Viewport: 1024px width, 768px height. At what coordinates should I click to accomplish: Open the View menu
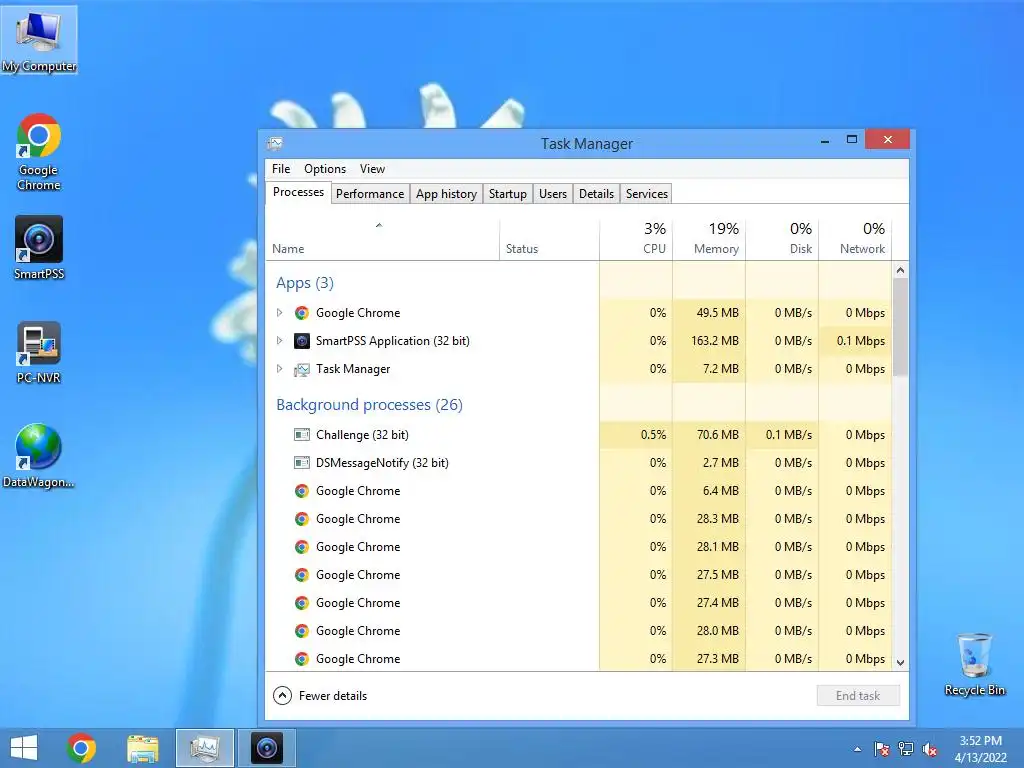tap(372, 168)
